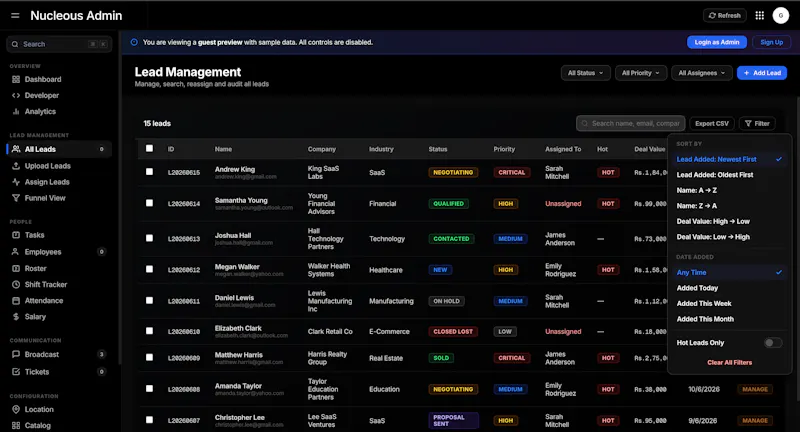Viewport: 800px width, 432px height.
Task: Check the box for Andrew King
Action: coord(149,172)
